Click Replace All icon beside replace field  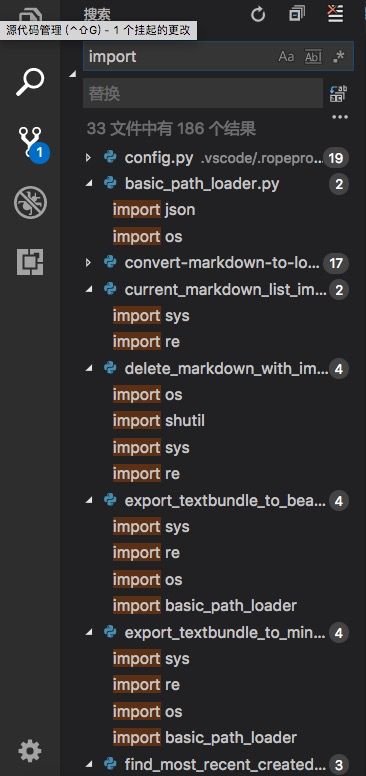coord(338,93)
